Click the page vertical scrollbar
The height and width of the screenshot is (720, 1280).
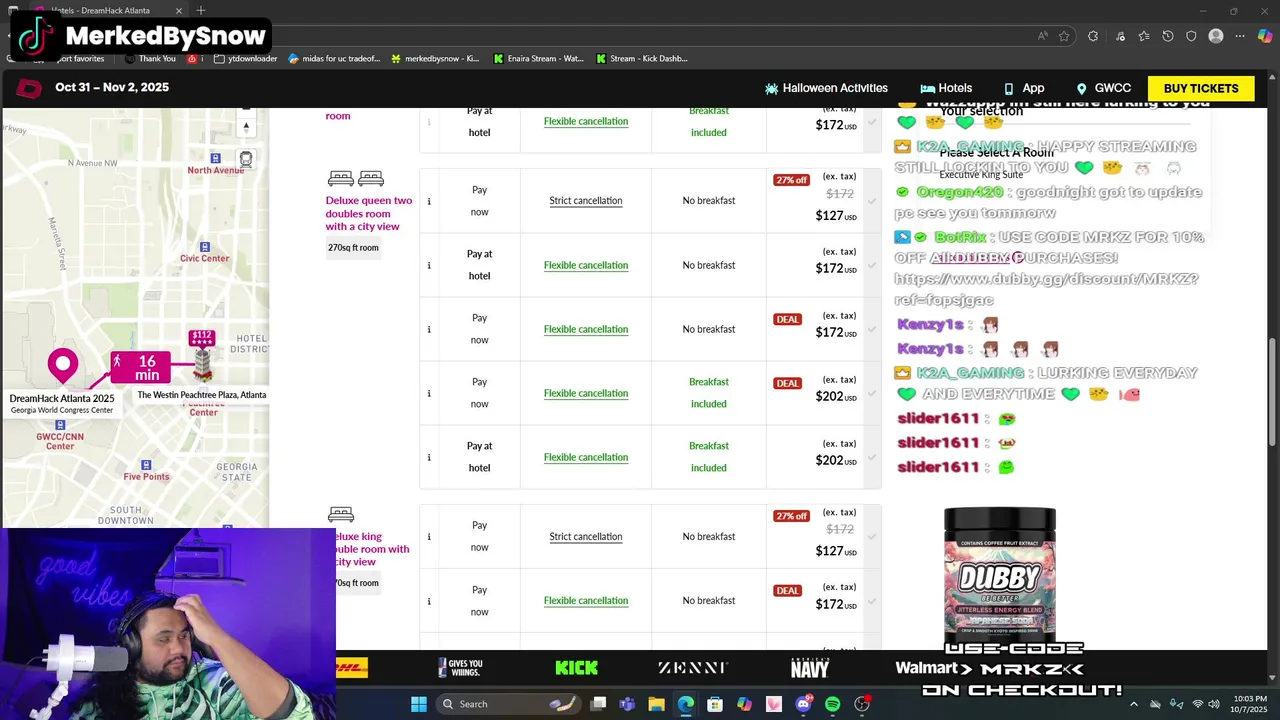[1273, 393]
